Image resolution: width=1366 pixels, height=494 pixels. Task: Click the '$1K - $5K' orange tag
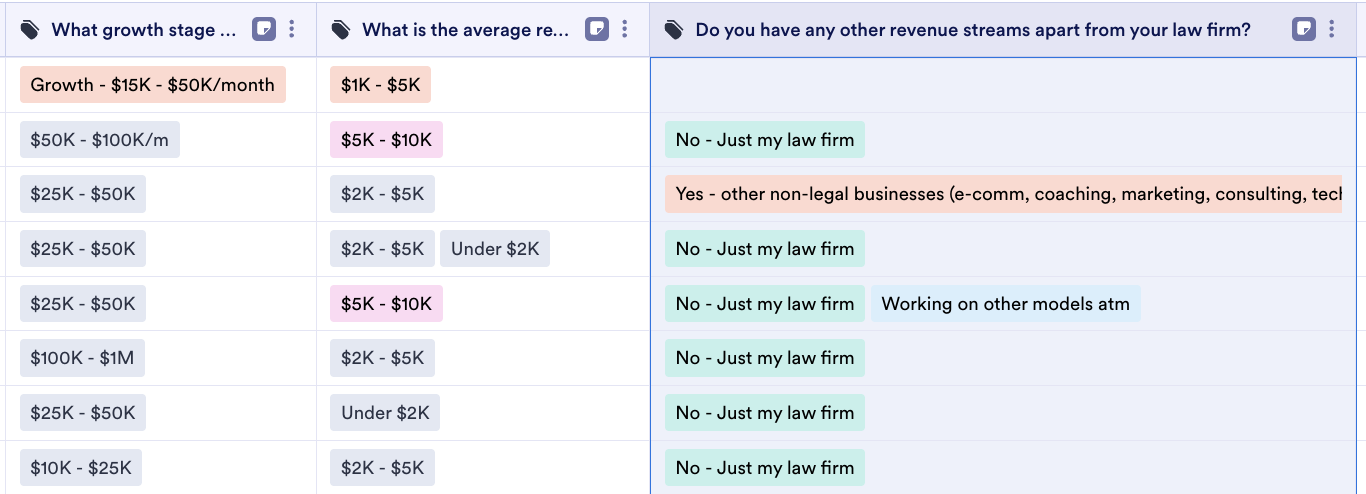click(380, 85)
